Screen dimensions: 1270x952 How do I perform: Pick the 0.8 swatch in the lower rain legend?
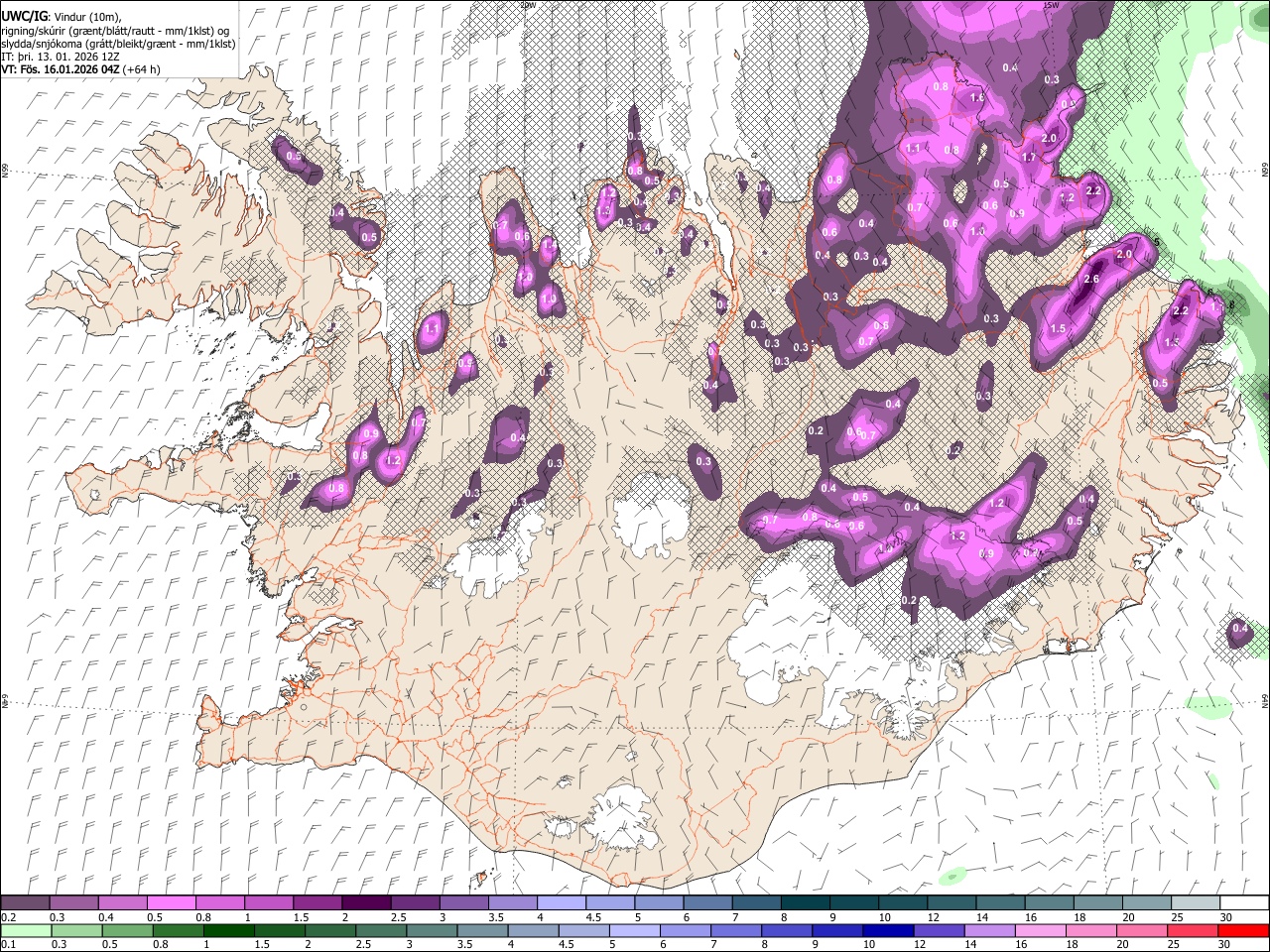pyautogui.click(x=178, y=931)
